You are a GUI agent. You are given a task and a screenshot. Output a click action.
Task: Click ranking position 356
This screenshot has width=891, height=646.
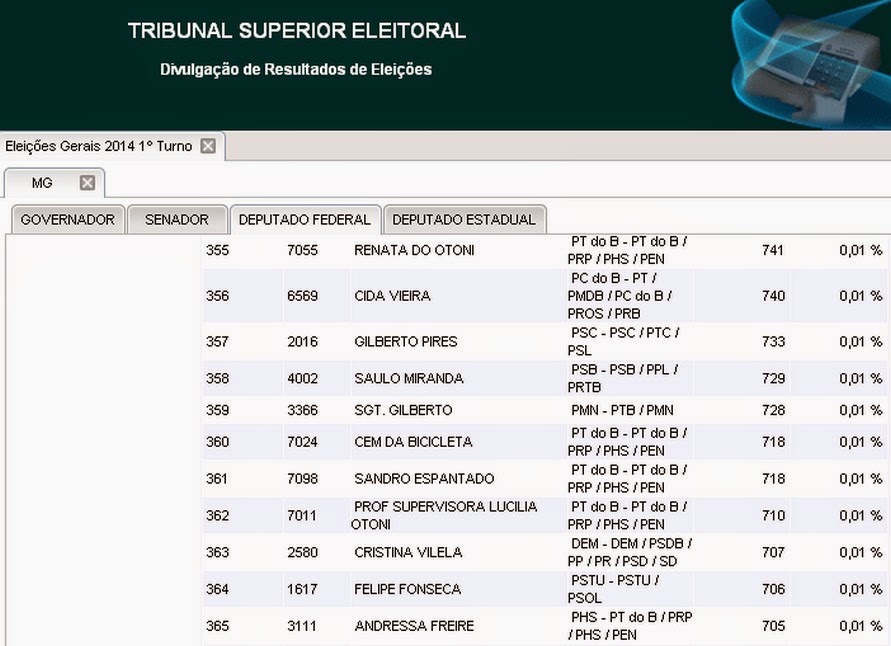[x=217, y=296]
